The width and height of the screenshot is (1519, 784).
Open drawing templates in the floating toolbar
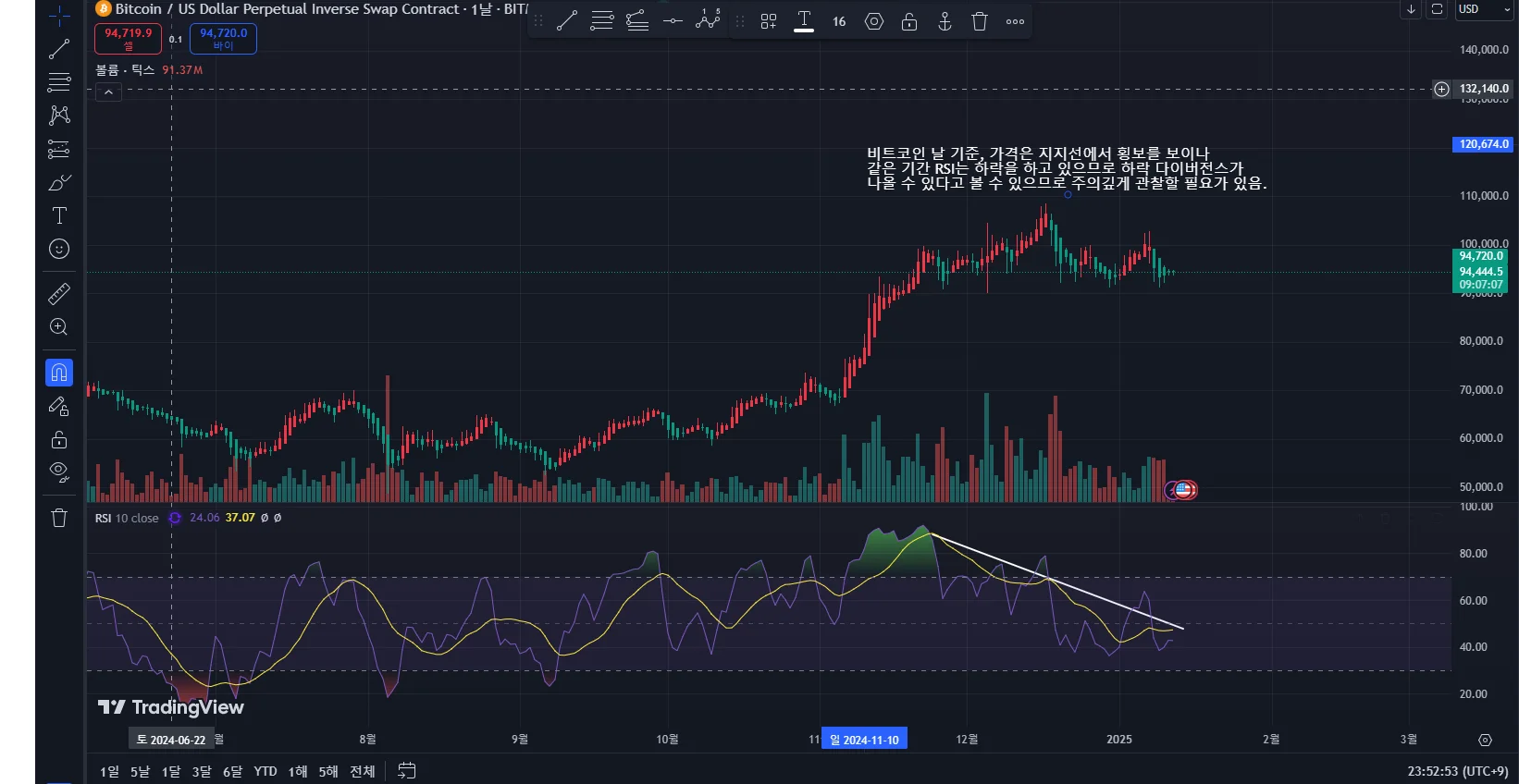pos(769,21)
